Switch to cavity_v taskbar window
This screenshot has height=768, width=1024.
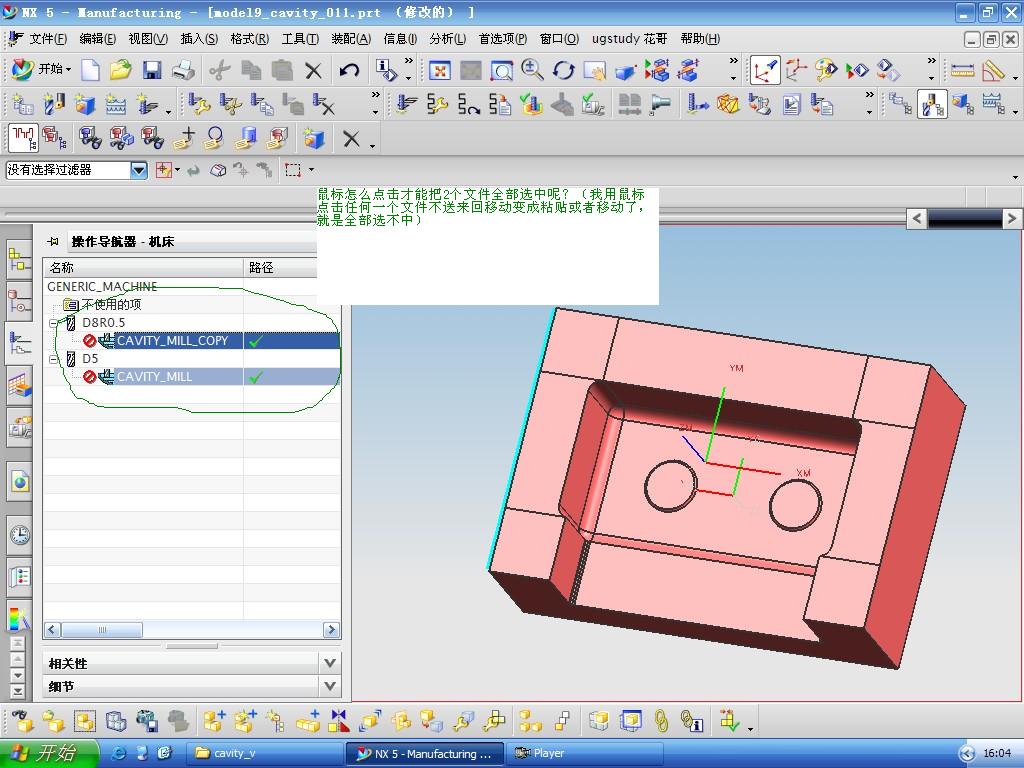click(264, 753)
